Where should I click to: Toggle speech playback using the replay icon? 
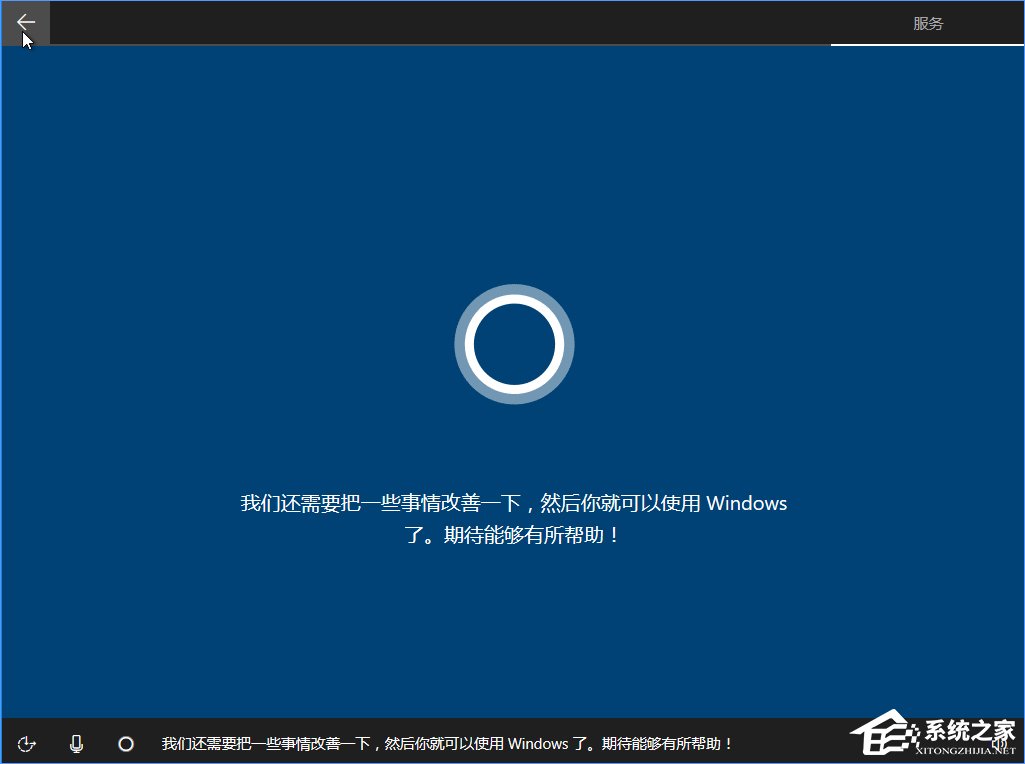tap(27, 743)
